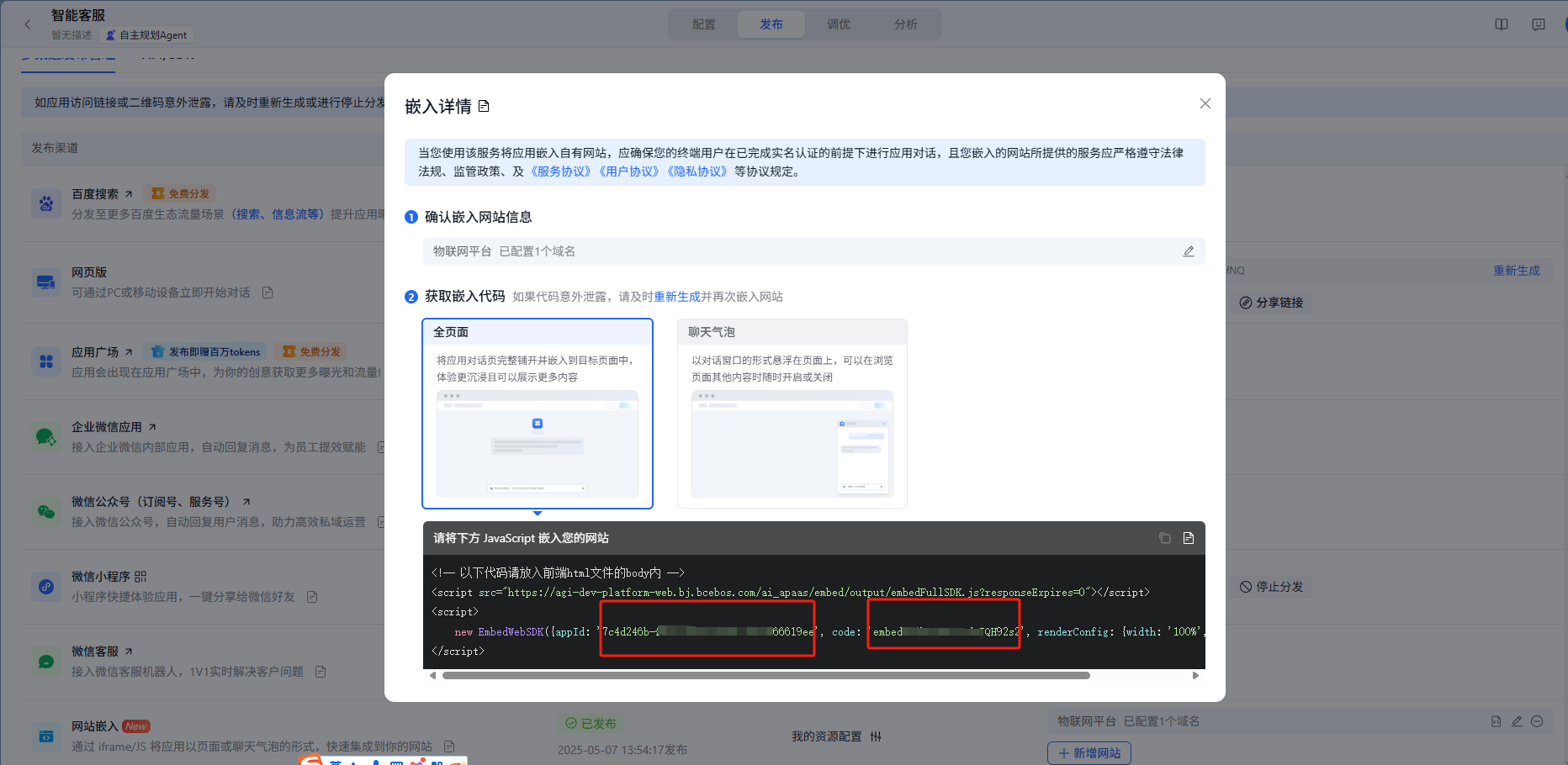
Task: Click 重新生成 link in step 2 description
Action: (677, 297)
